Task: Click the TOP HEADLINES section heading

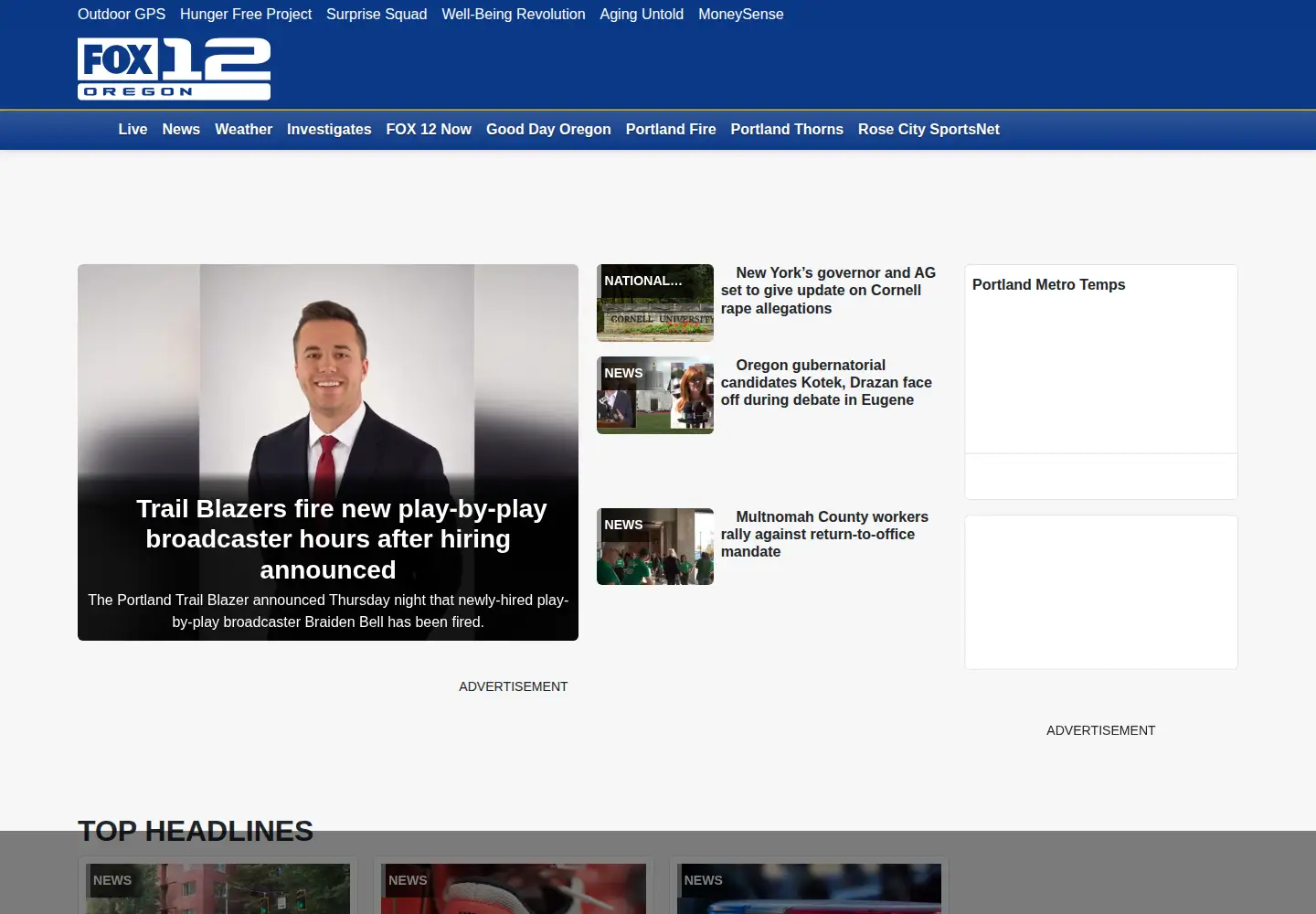Action: pyautogui.click(x=196, y=831)
